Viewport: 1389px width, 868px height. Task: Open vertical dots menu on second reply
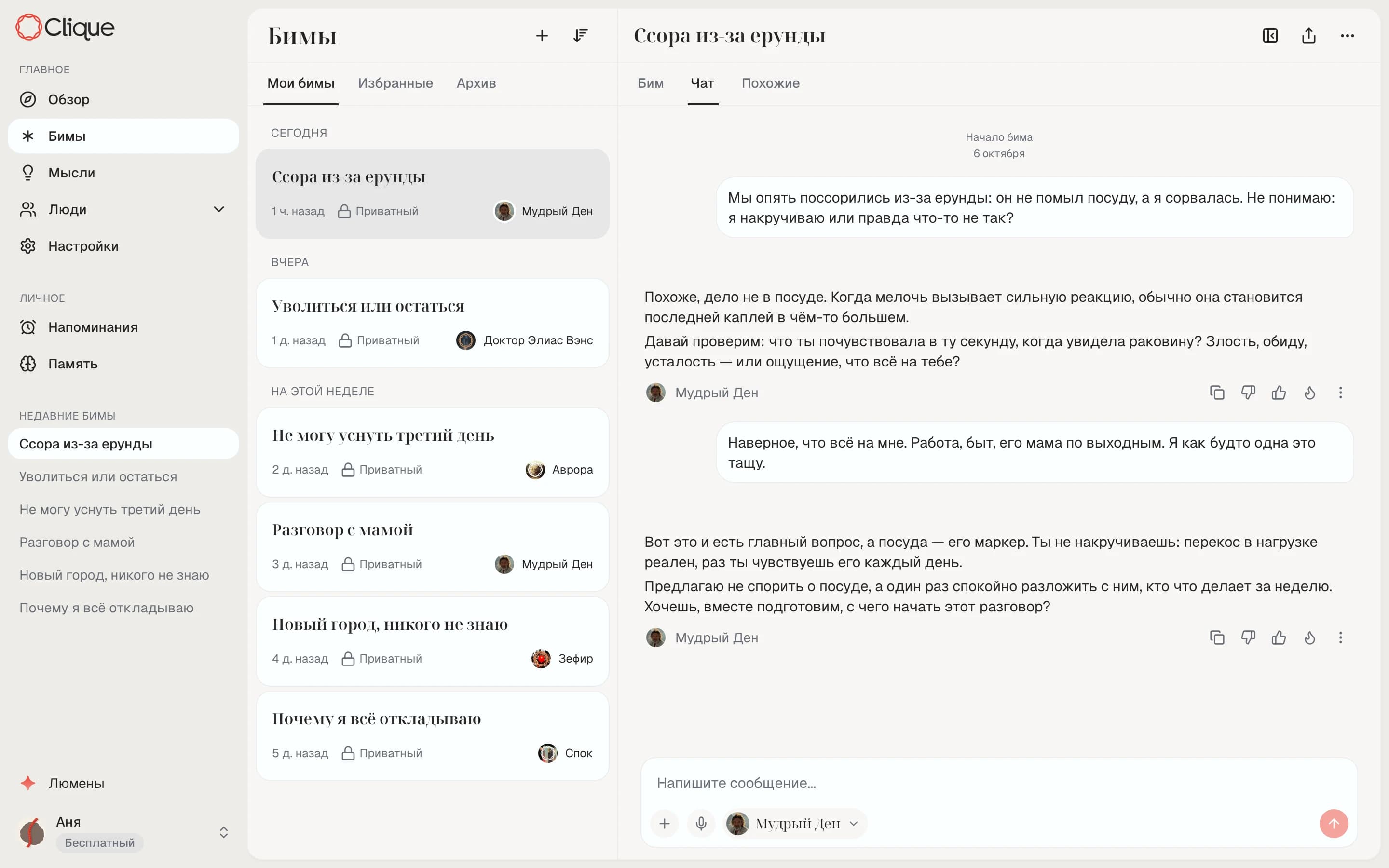tap(1341, 638)
